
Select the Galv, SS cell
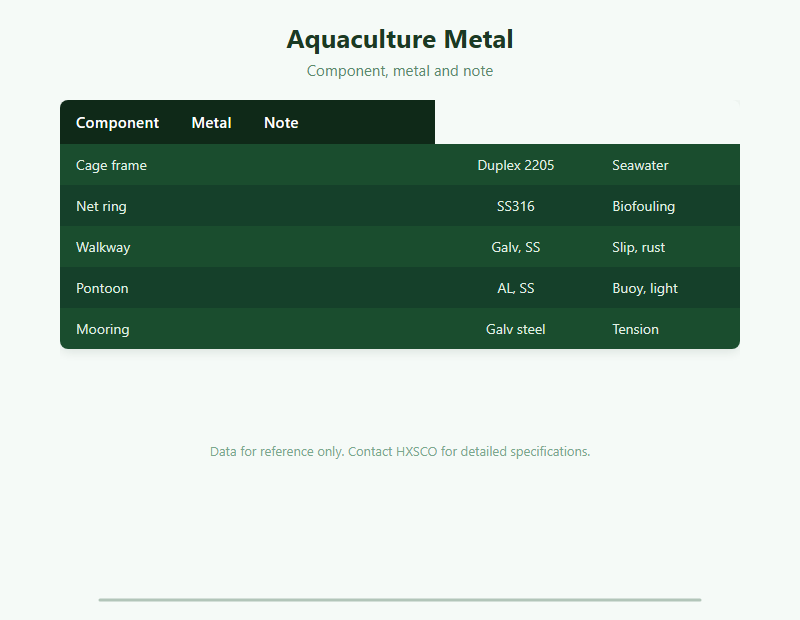coord(515,247)
